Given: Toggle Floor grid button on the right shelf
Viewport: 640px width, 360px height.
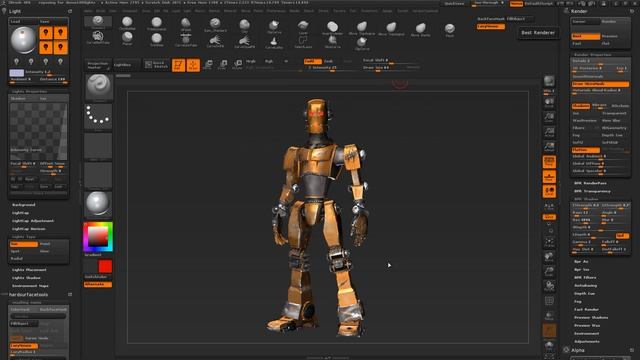Looking at the screenshot, I should (549, 177).
